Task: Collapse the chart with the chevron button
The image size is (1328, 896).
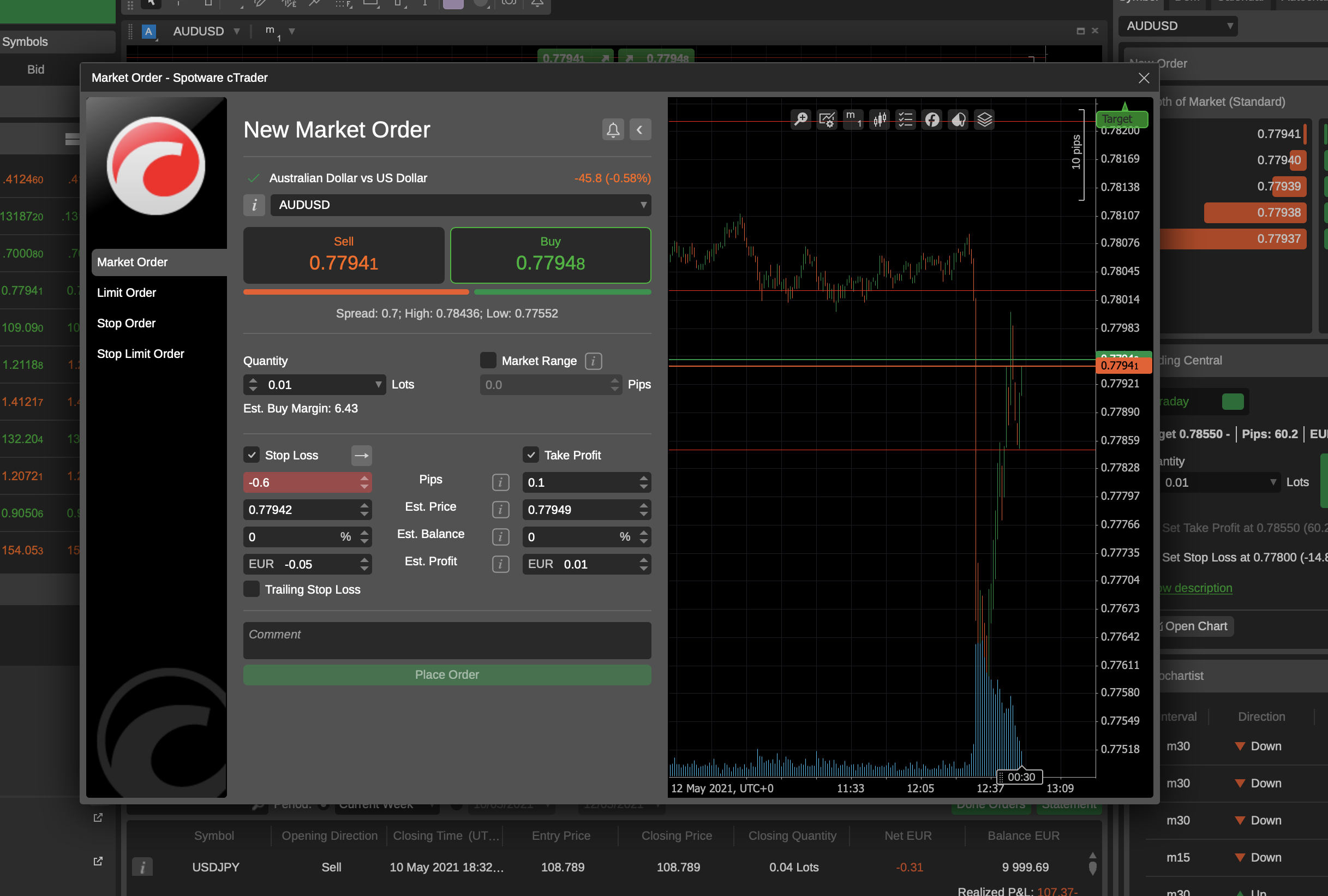Action: (641, 130)
